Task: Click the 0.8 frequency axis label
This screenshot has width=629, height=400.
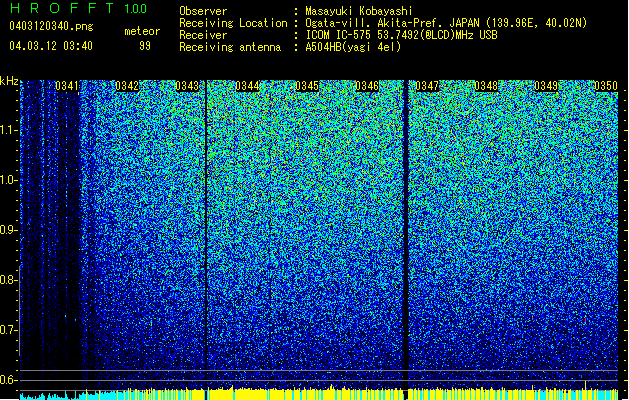Action: (x=9, y=280)
